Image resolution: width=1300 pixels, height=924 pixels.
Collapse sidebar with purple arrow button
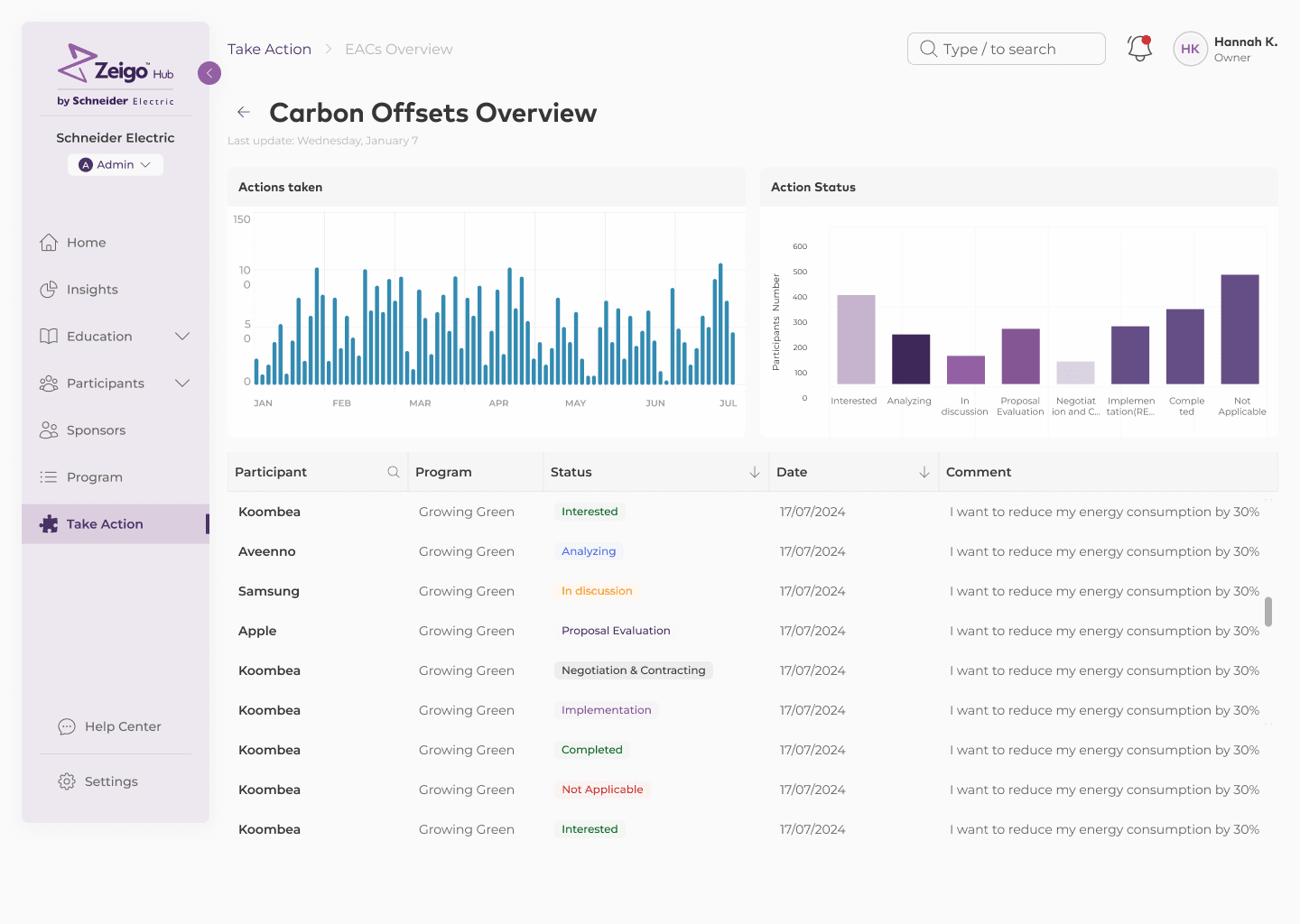(x=209, y=73)
